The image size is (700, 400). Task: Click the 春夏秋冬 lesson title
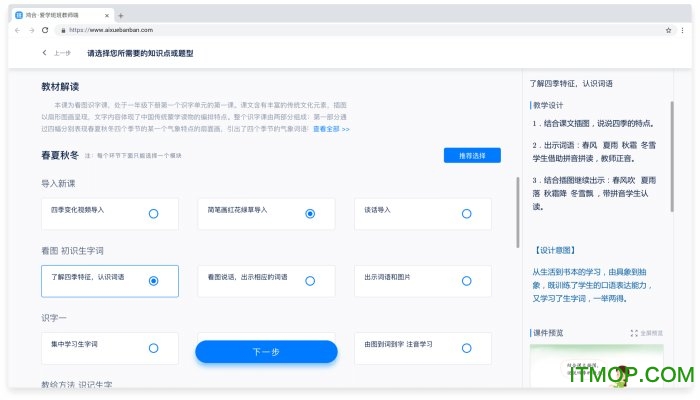point(60,155)
